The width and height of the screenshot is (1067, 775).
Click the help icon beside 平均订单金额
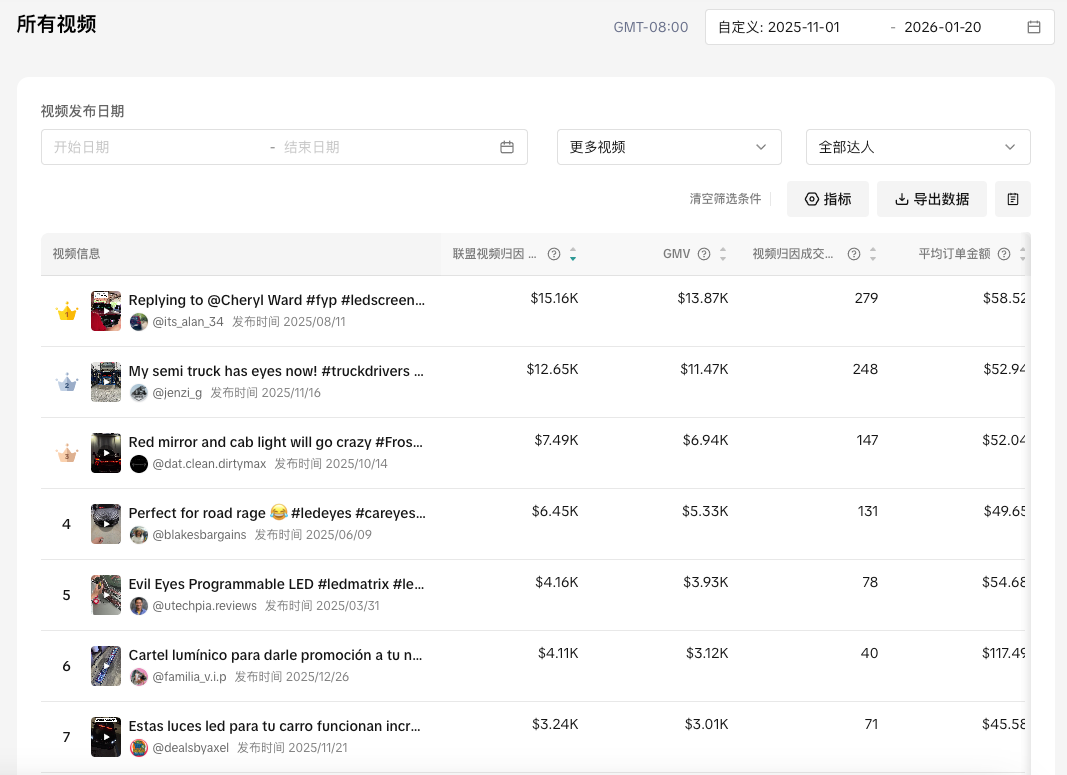[x=1004, y=254]
